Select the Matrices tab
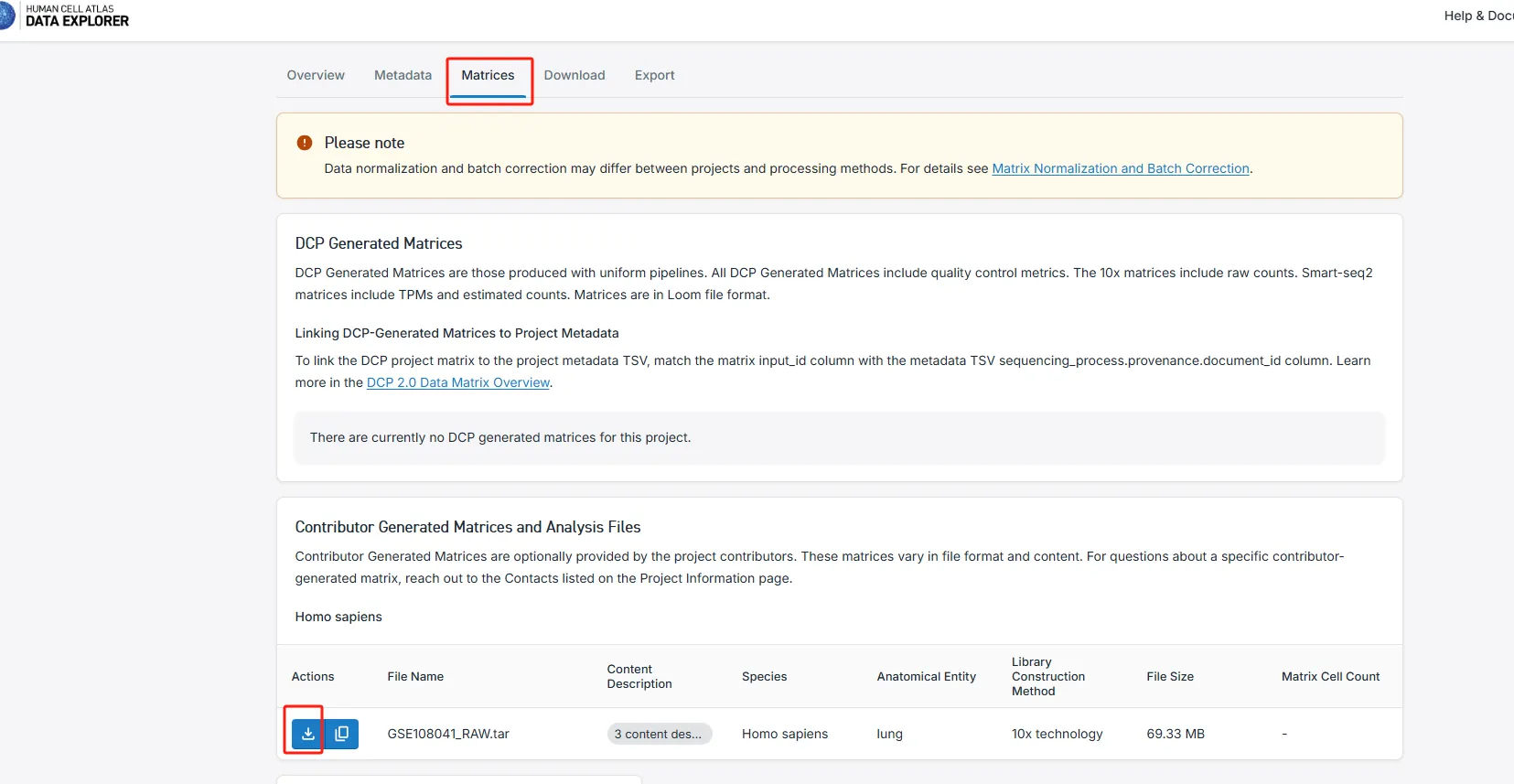The width and height of the screenshot is (1514, 784). click(488, 75)
